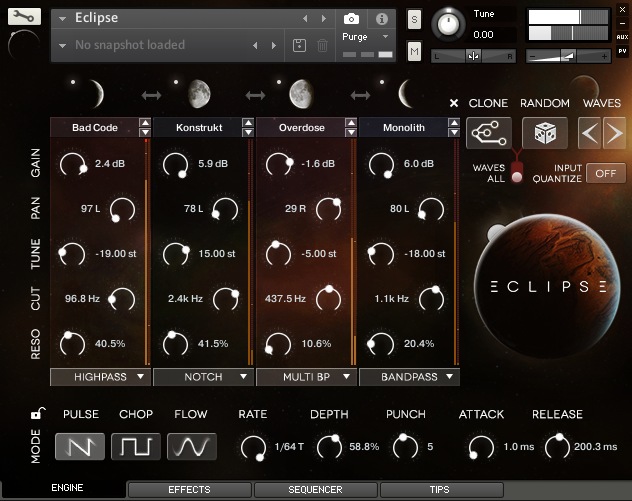Expand the Purge dropdown menu
The width and height of the screenshot is (632, 501).
364,37
